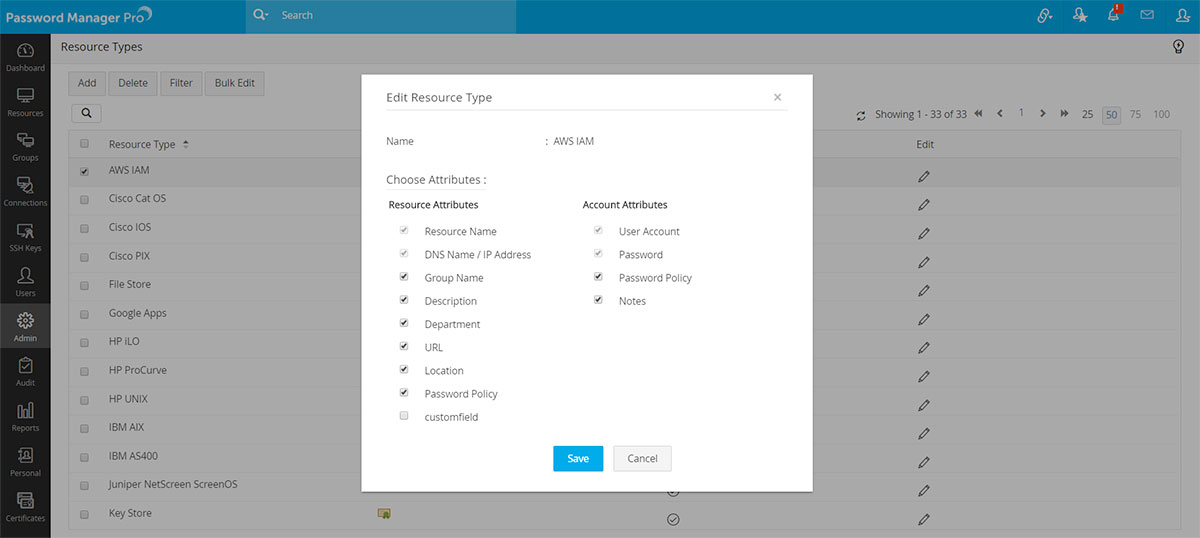The image size is (1200, 538).
Task: Open the Filter button
Action: pos(181,83)
